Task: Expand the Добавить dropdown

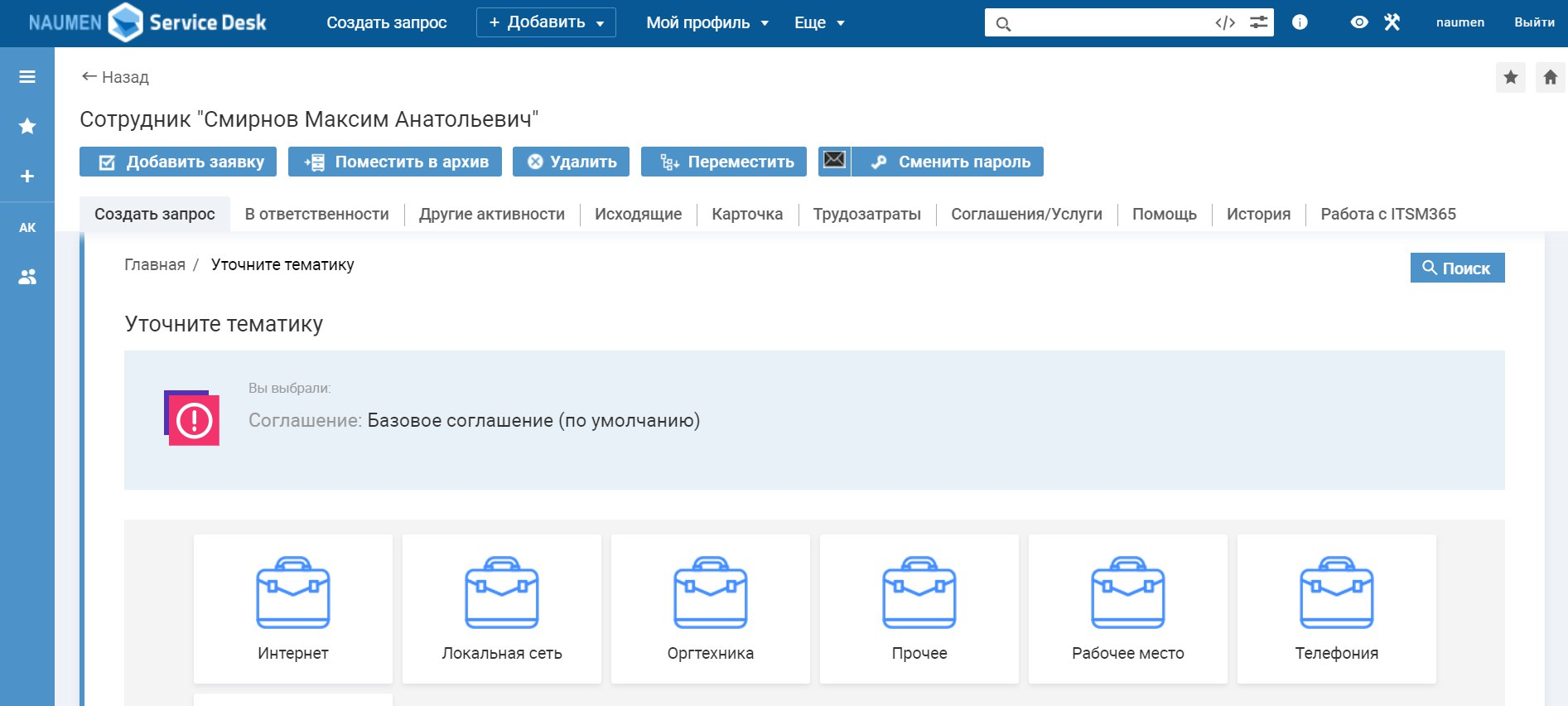Action: pyautogui.click(x=546, y=22)
